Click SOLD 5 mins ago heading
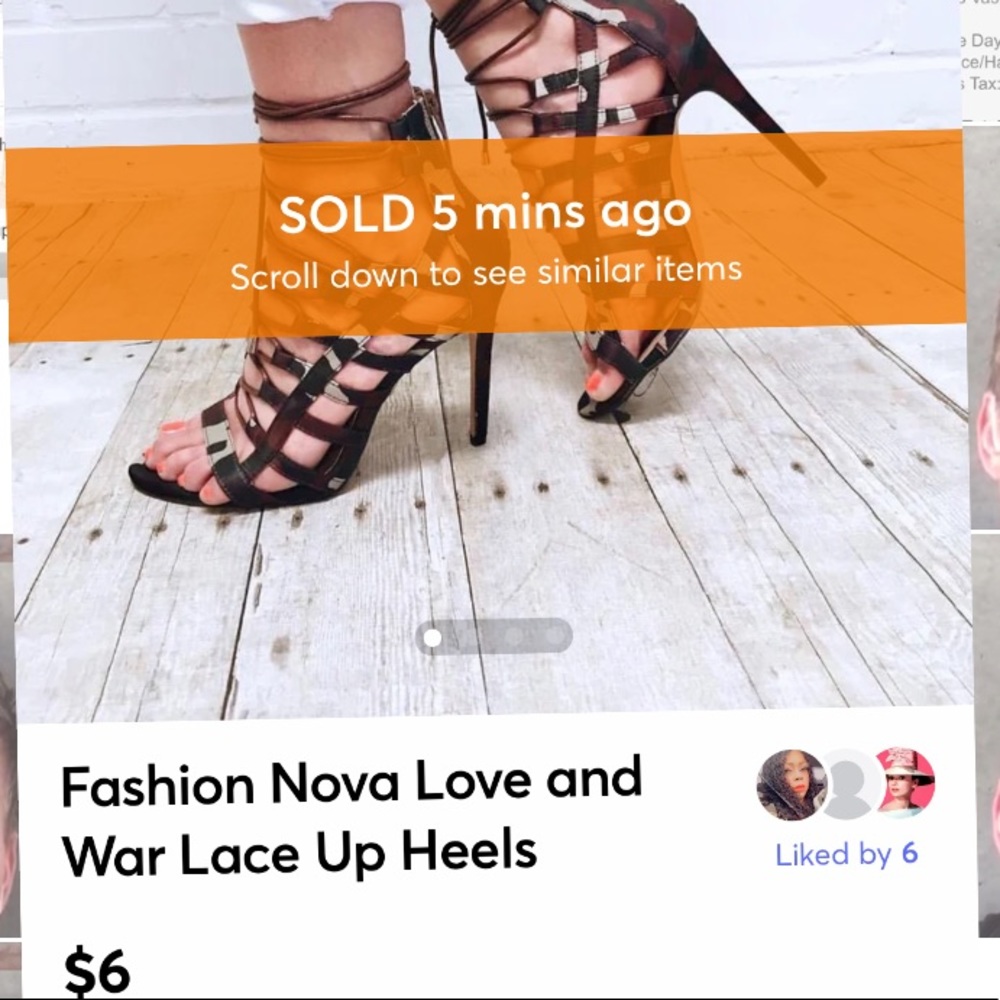The image size is (1000, 1000). click(487, 212)
